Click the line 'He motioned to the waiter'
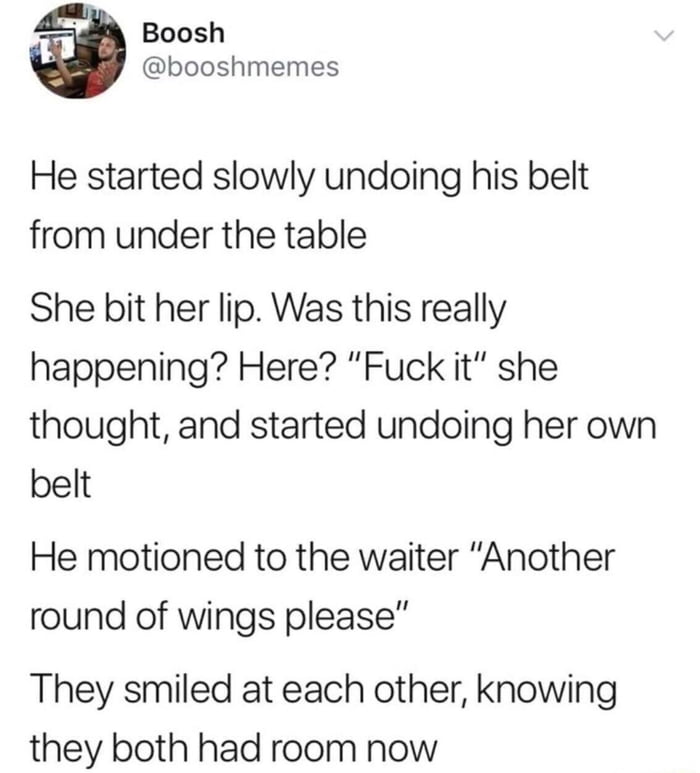This screenshot has width=700, height=773. (323, 558)
